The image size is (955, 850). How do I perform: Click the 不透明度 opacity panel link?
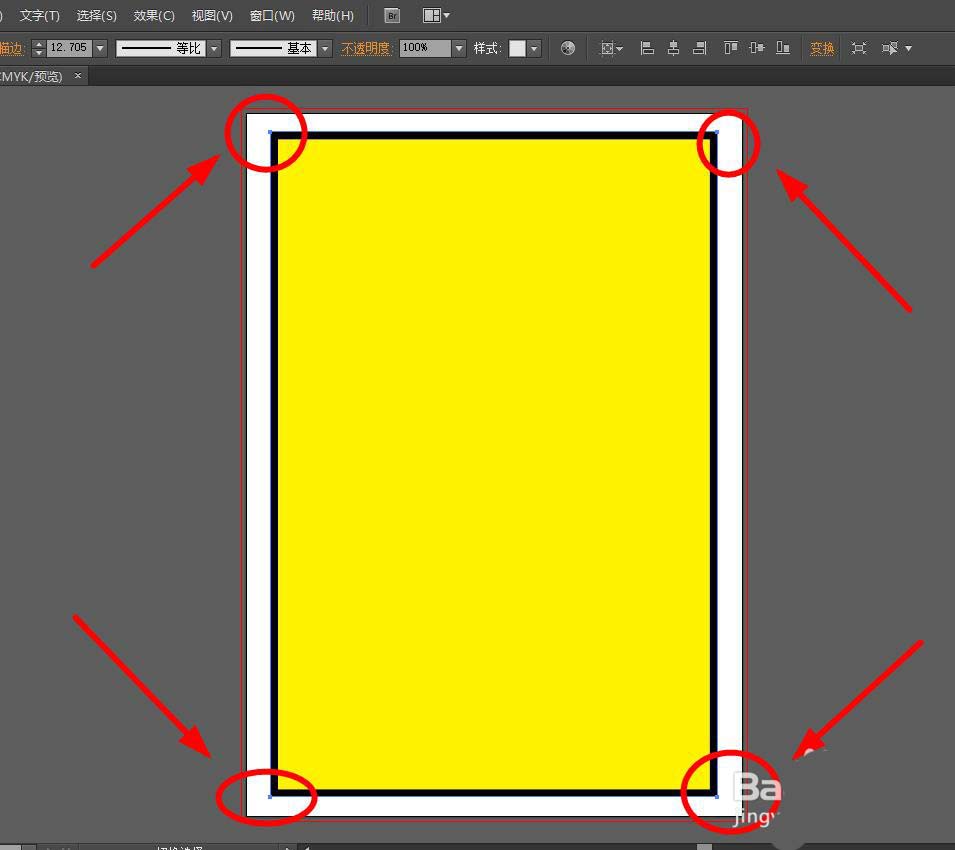point(366,48)
